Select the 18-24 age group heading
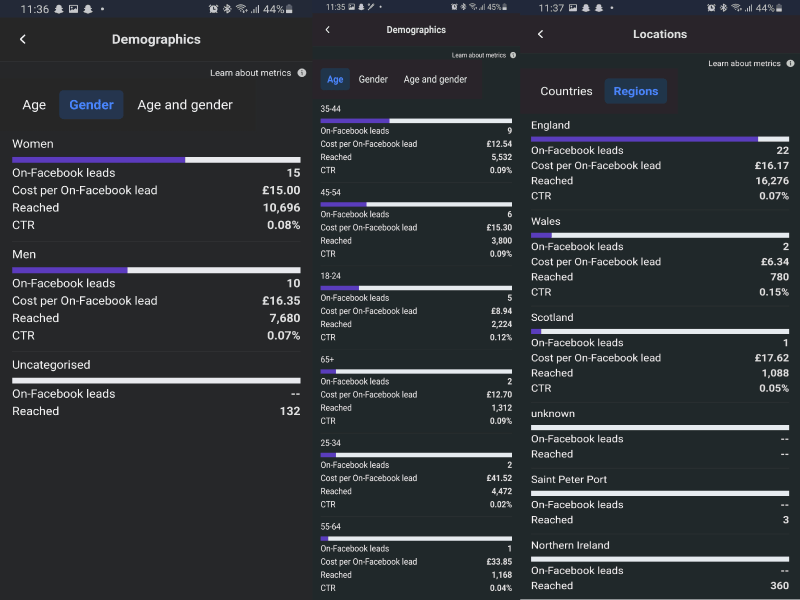This screenshot has height=600, width=800. click(331, 275)
